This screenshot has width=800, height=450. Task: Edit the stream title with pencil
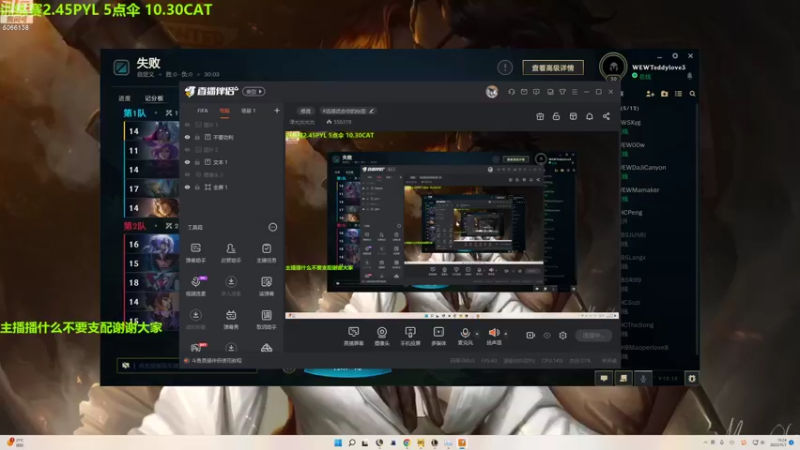point(371,111)
